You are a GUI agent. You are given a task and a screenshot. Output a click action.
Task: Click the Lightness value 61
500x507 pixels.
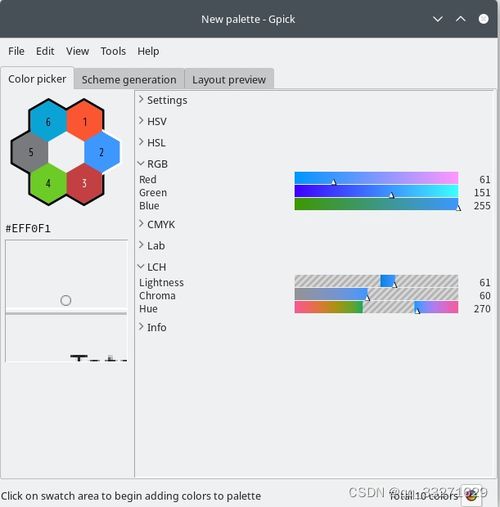[x=485, y=283]
